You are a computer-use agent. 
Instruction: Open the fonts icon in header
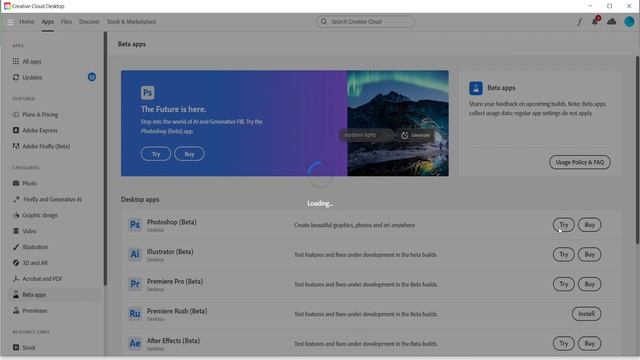point(579,22)
